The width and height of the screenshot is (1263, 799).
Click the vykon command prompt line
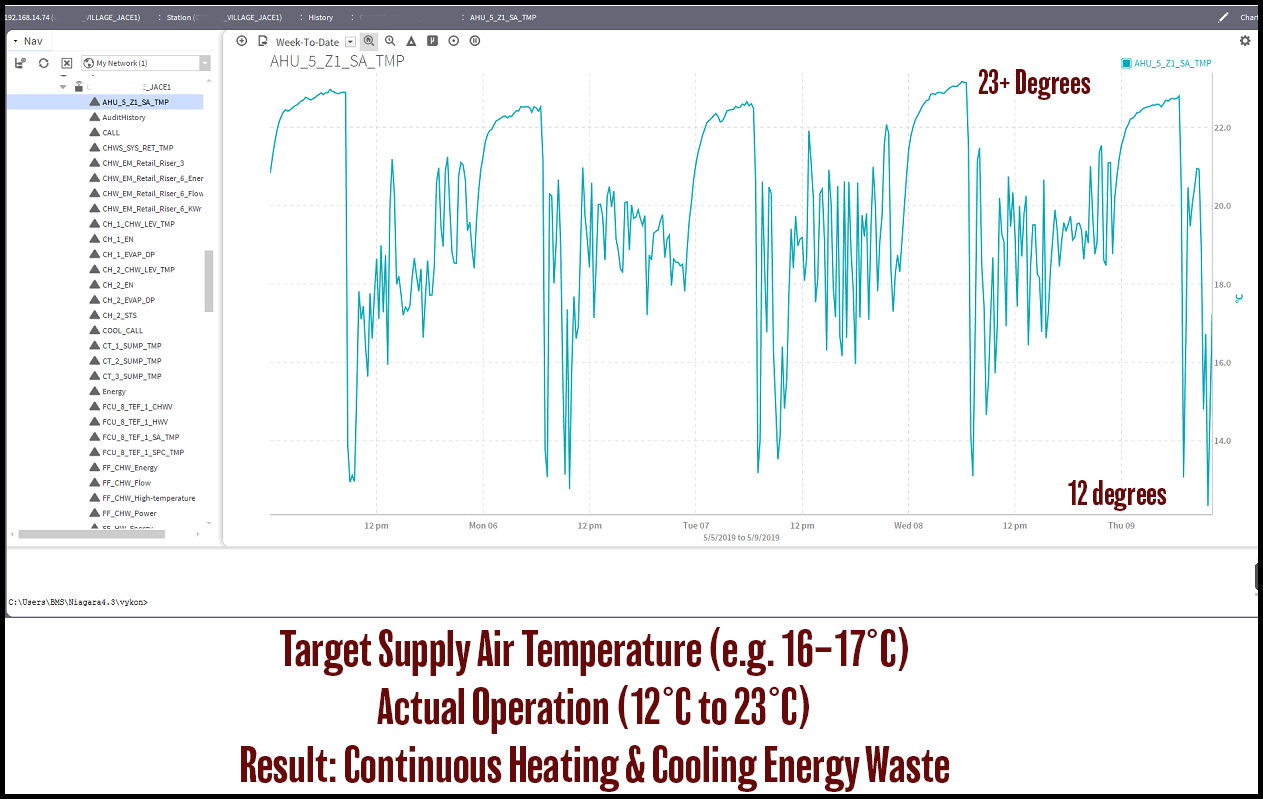tap(78, 602)
